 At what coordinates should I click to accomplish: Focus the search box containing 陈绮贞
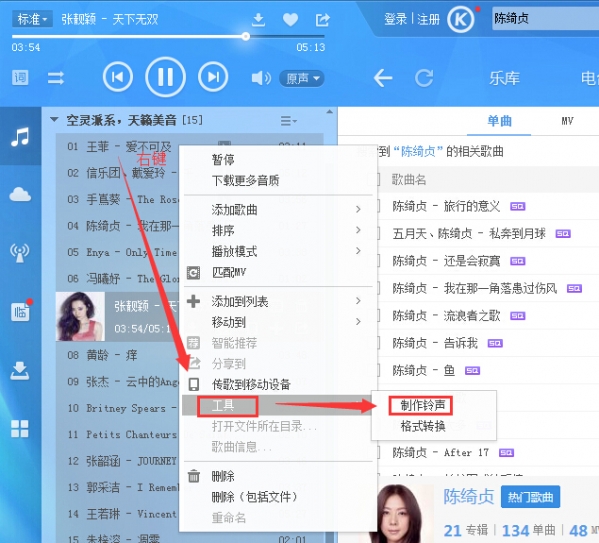(x=546, y=18)
